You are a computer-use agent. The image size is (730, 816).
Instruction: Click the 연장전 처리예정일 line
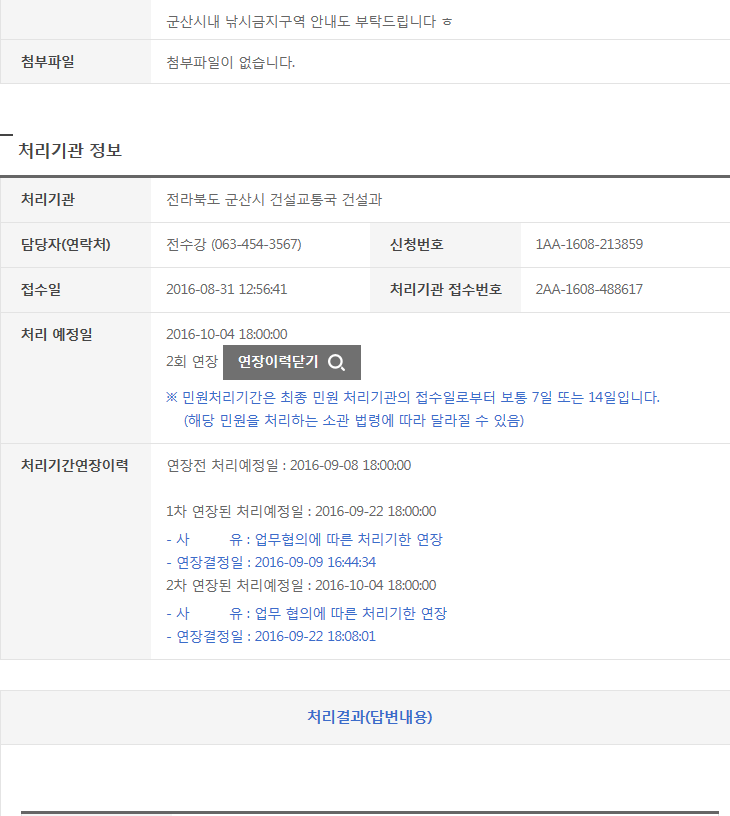point(288,465)
